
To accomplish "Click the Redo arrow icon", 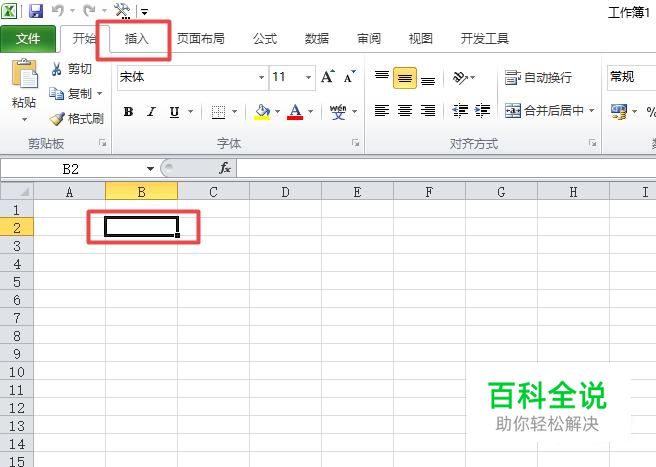I will [89, 11].
